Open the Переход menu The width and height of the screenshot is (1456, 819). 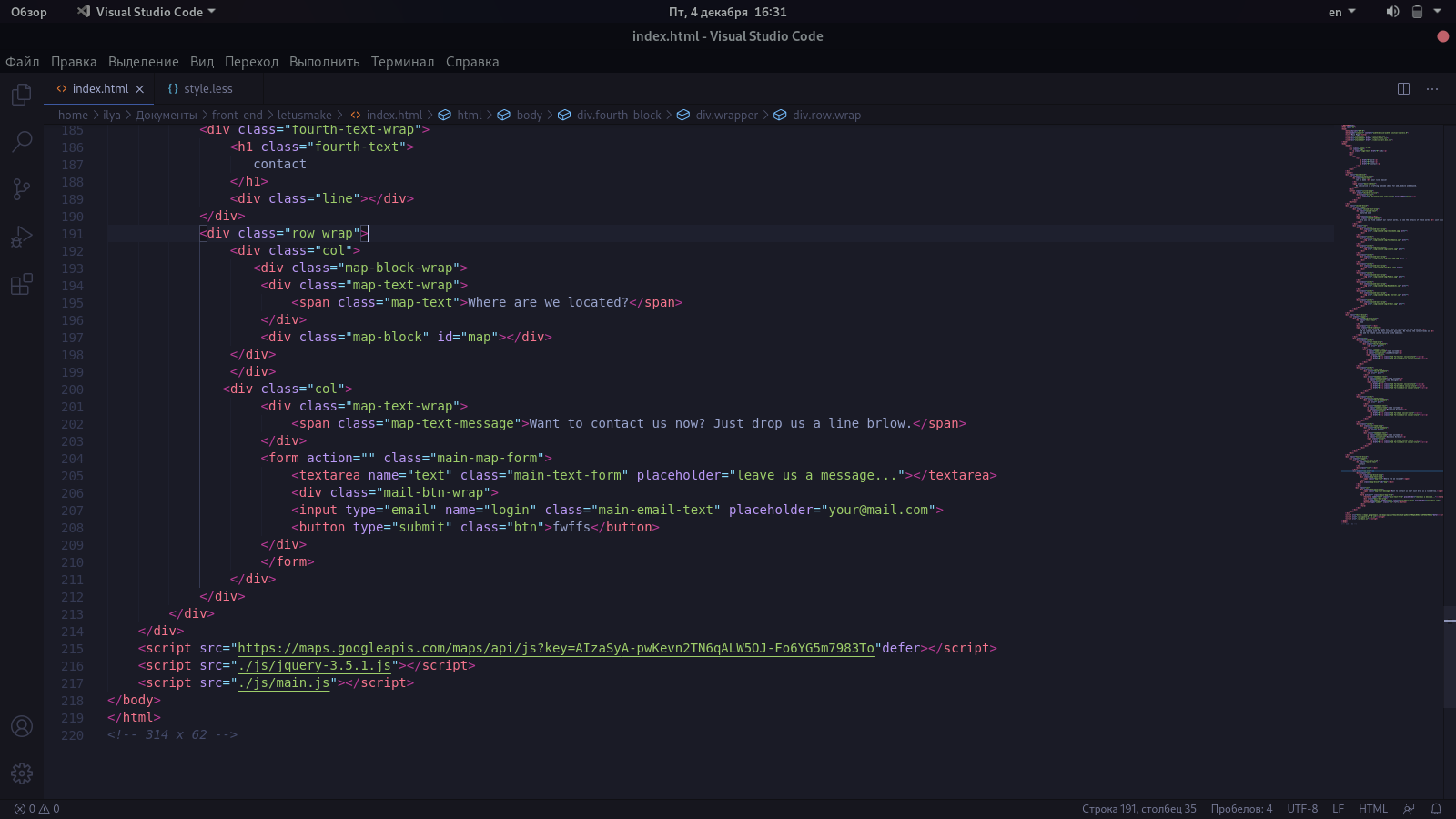[252, 62]
